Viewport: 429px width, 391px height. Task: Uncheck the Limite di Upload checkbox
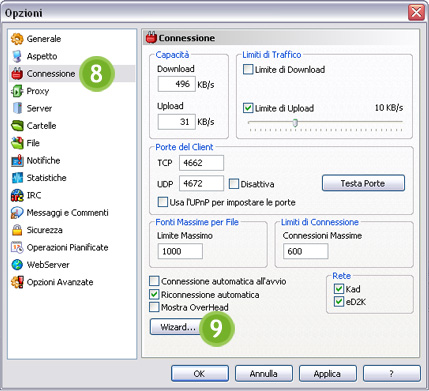coord(248,108)
